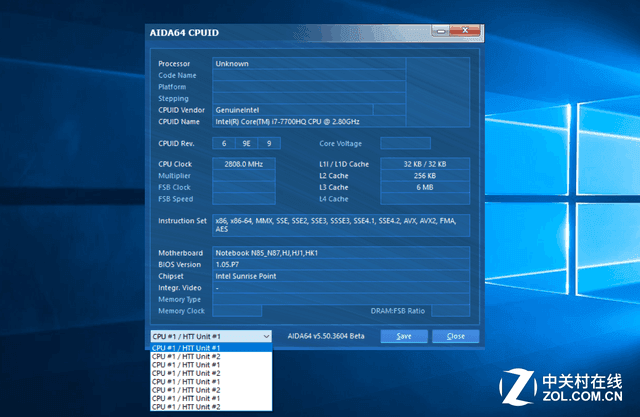Open the CPU / HTT Unit selector combo box
The height and width of the screenshot is (417, 640).
(211, 336)
